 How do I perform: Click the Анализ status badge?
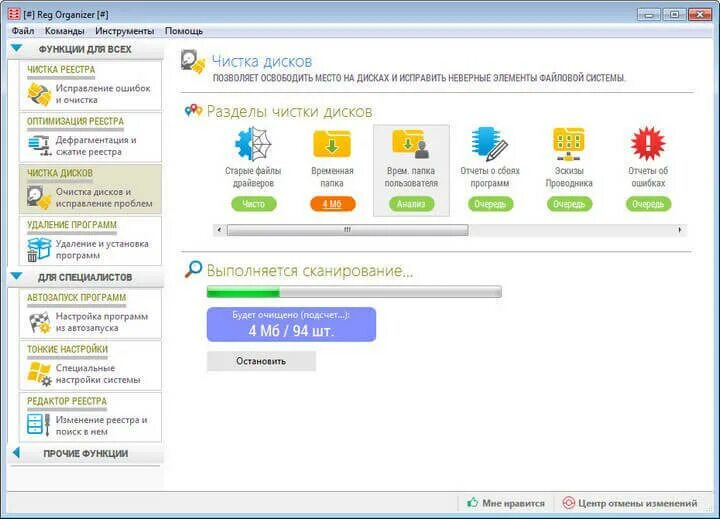pyautogui.click(x=411, y=204)
